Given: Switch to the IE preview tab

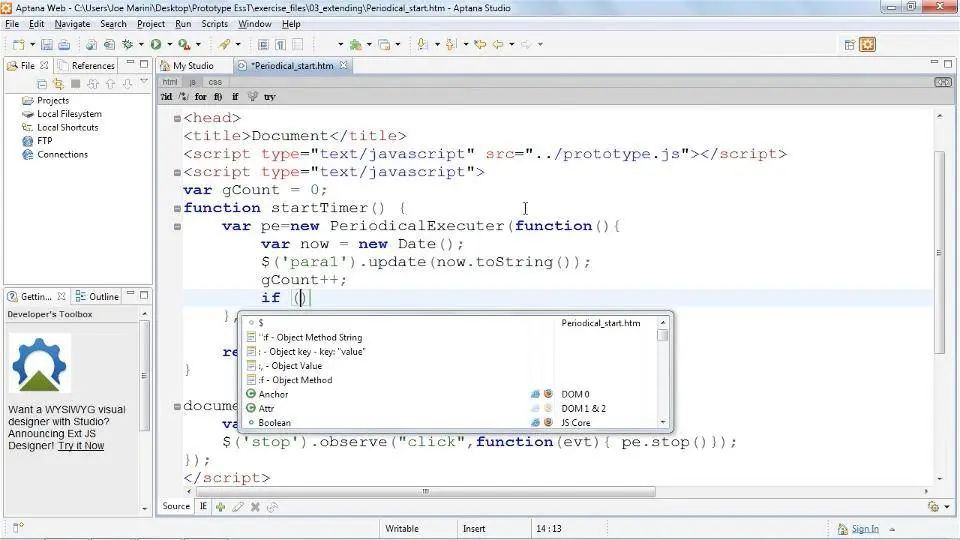Looking at the screenshot, I should pyautogui.click(x=203, y=506).
